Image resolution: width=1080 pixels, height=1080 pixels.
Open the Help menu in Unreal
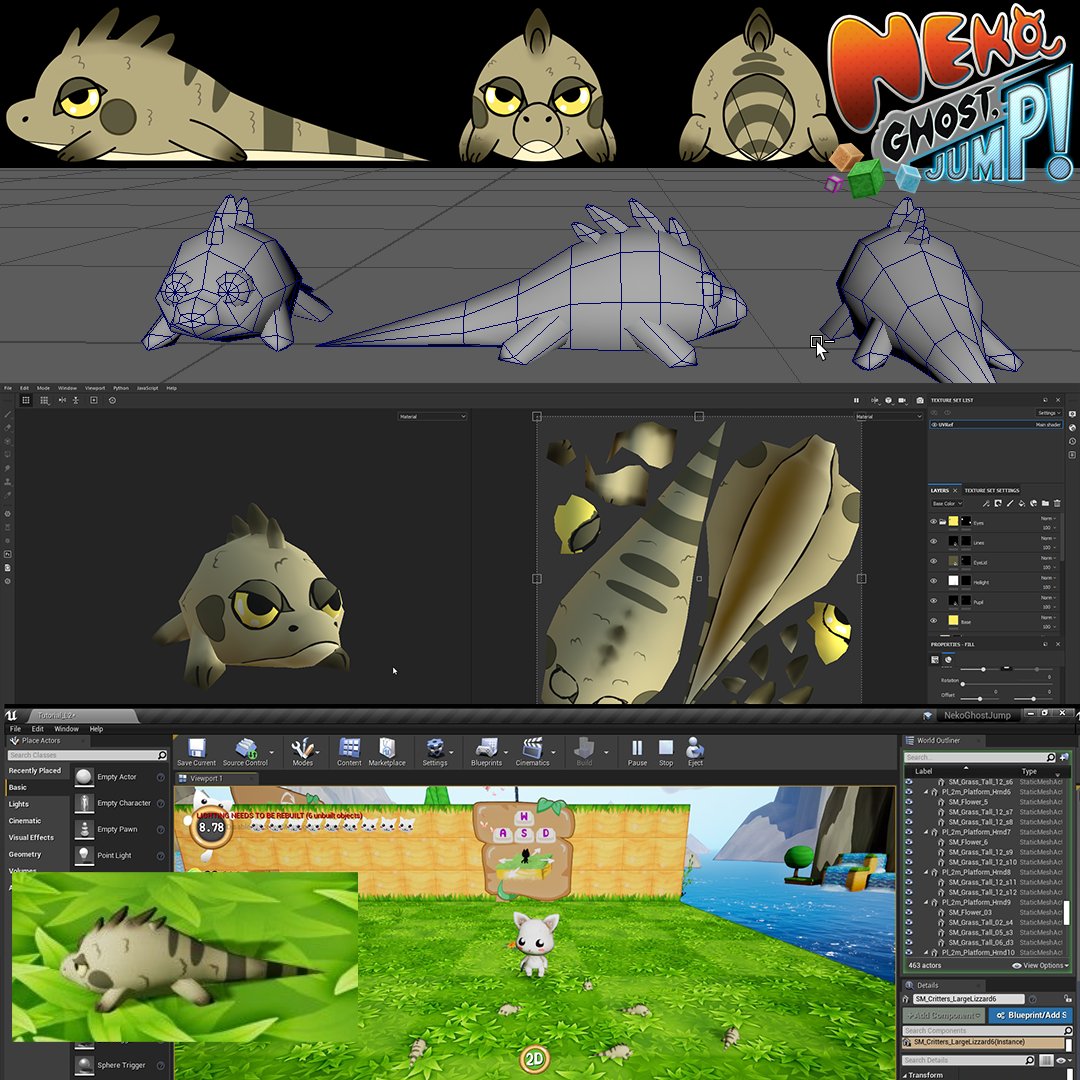click(96, 729)
